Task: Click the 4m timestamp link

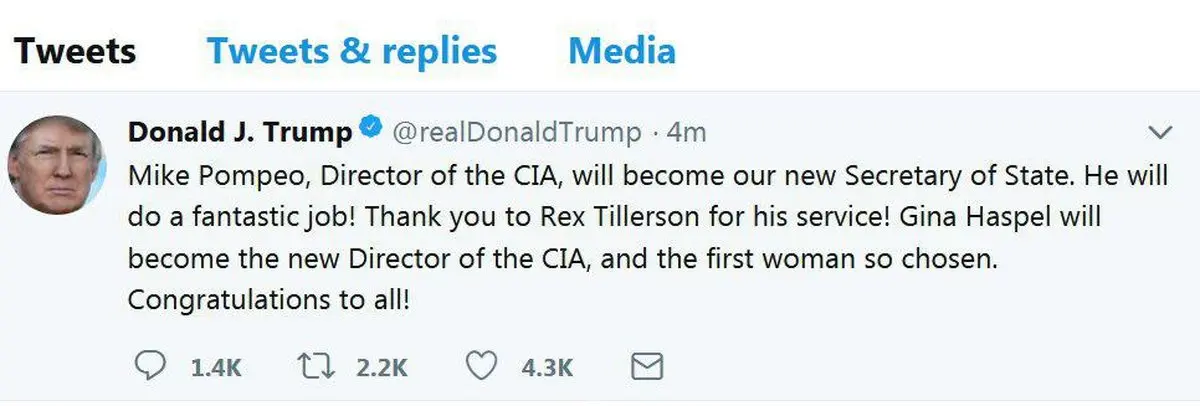Action: [689, 132]
